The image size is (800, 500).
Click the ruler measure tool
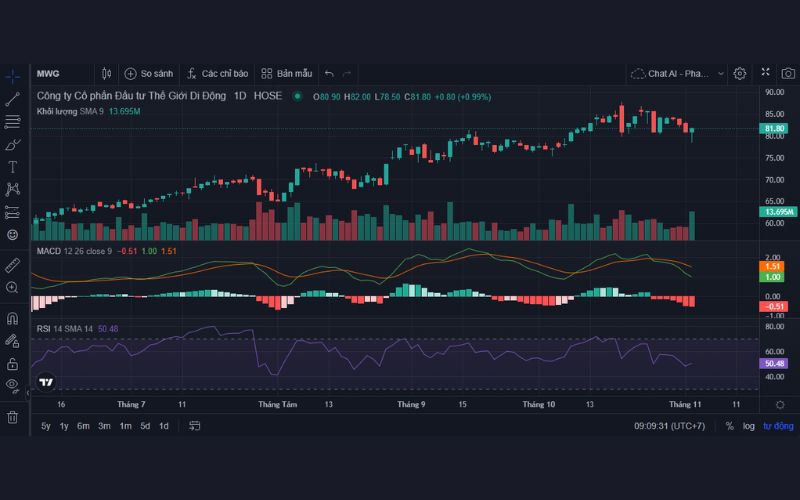tap(12, 265)
